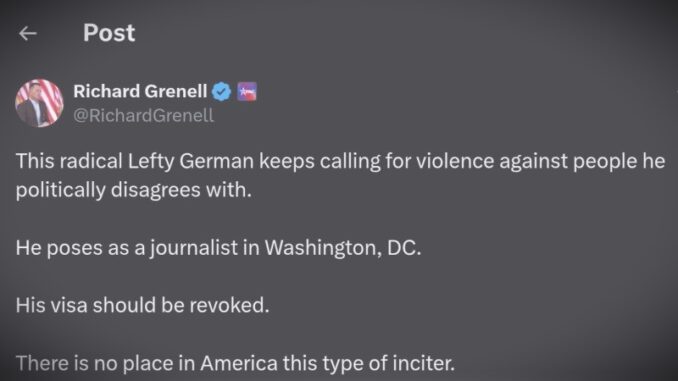Click the blue verified checkmark badge
Viewport: 678px width, 381px height.
[221, 92]
